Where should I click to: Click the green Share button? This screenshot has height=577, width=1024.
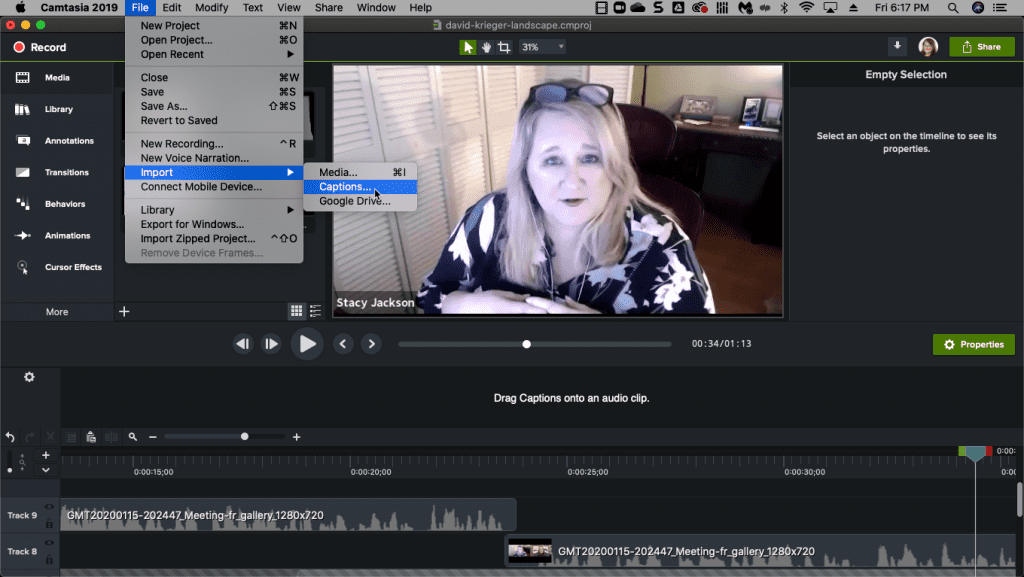pos(982,46)
